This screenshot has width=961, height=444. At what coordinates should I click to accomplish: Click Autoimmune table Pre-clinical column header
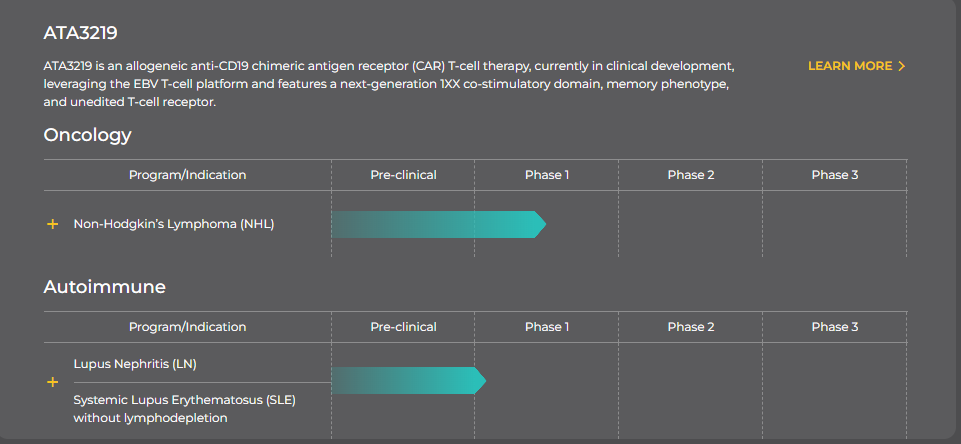(403, 327)
